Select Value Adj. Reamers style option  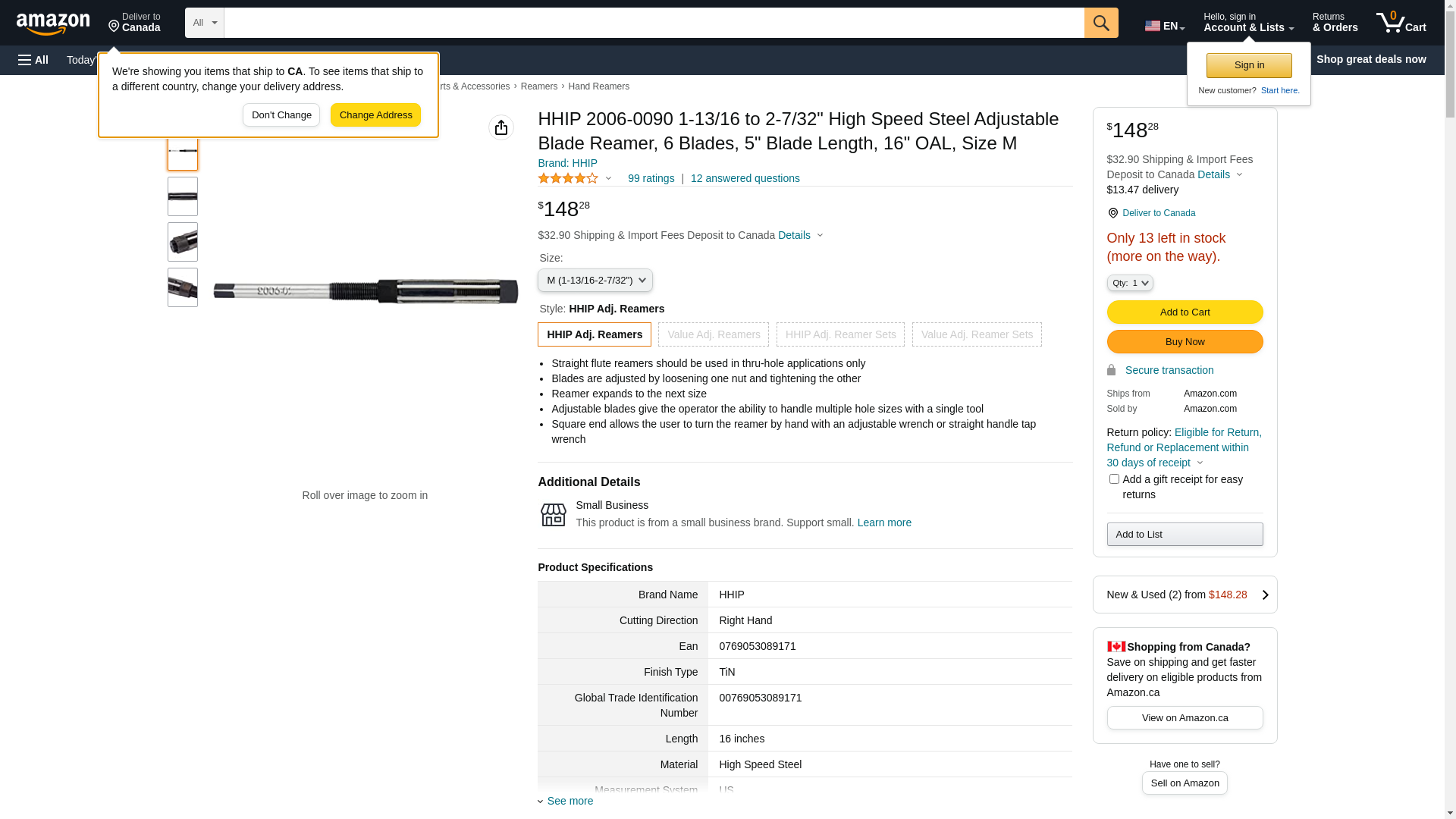(714, 334)
